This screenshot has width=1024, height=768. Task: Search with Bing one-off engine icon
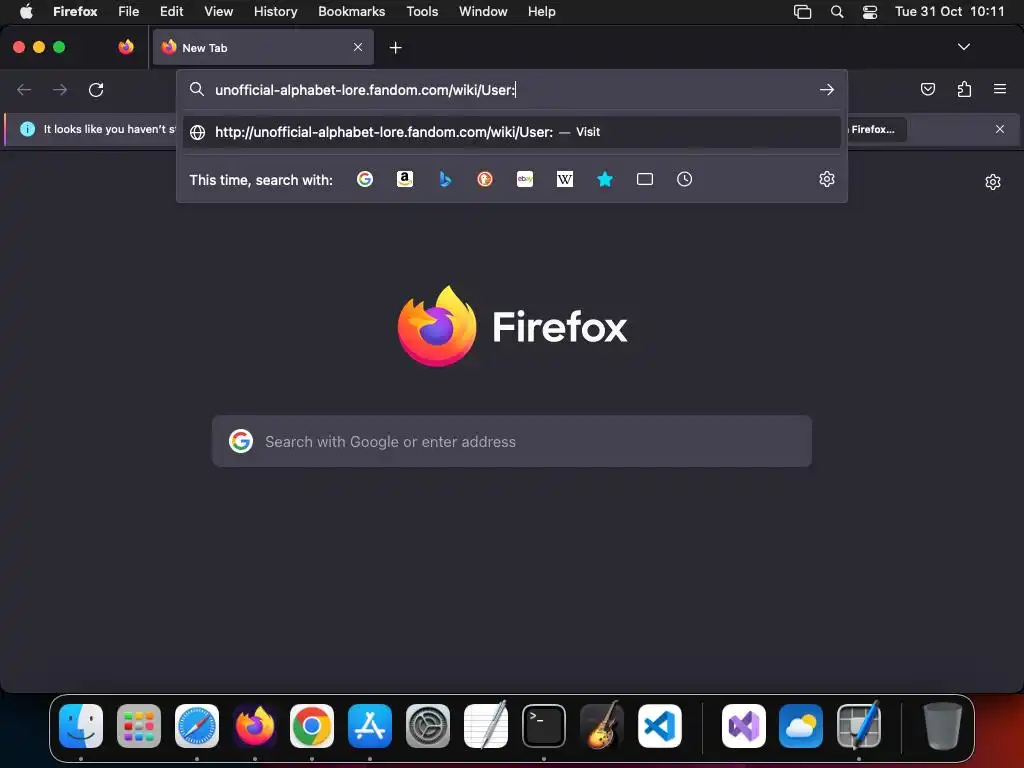coord(445,179)
